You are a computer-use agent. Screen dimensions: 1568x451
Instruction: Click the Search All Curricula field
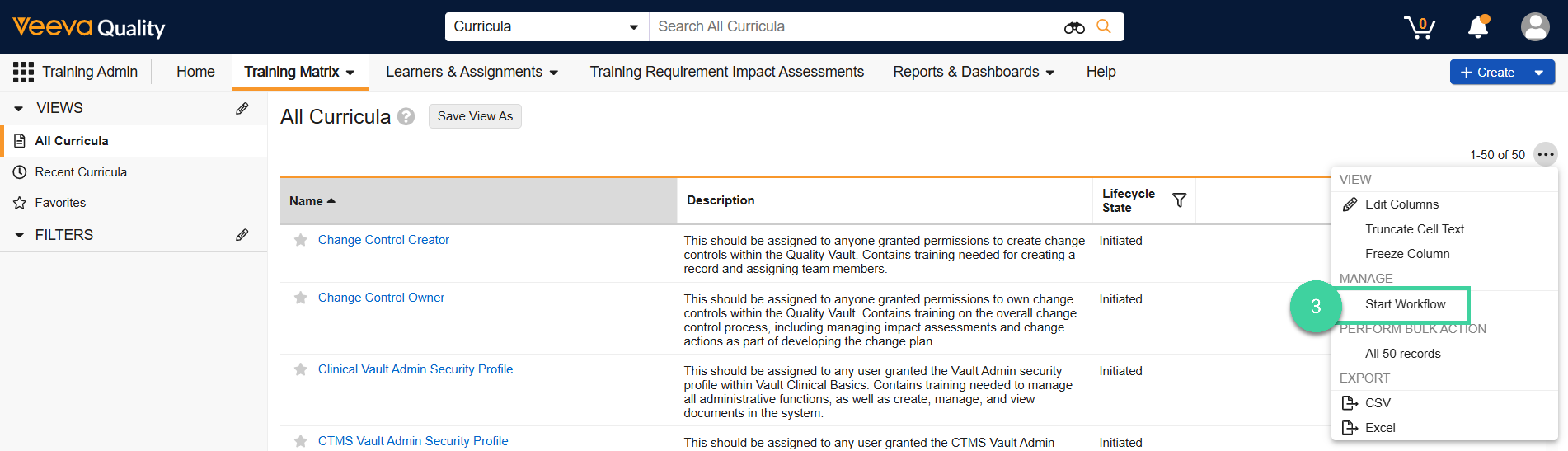(x=853, y=26)
